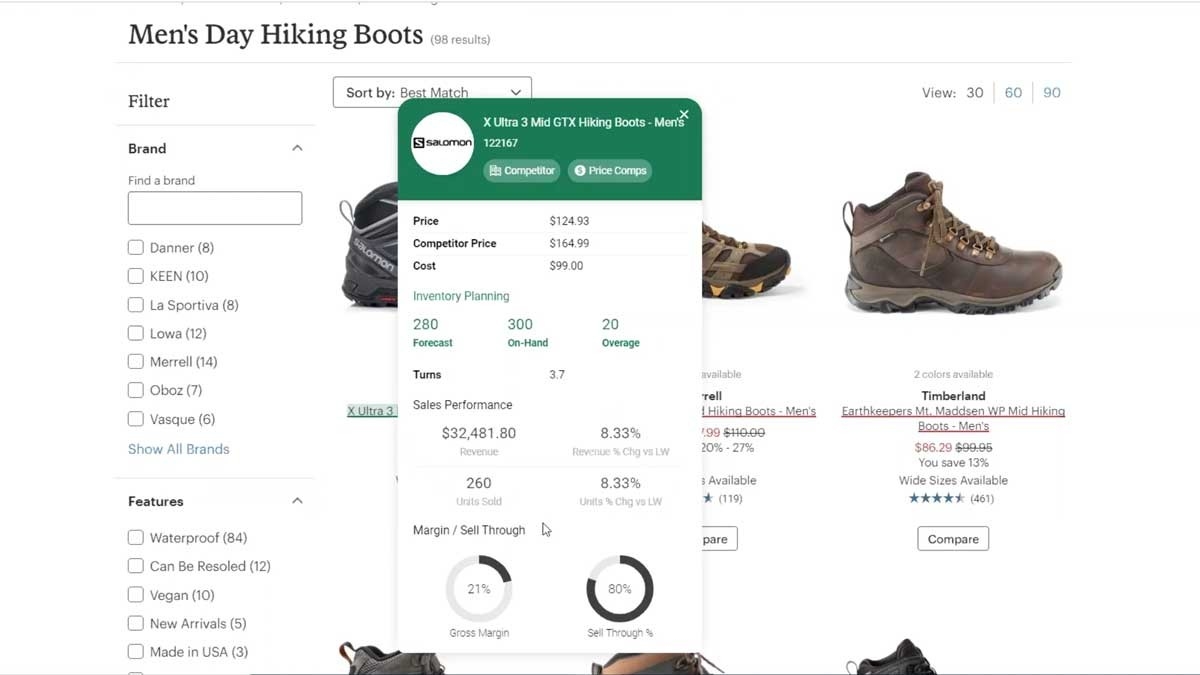Collapse the Brand filter section
Image resolution: width=1200 pixels, height=675 pixels.
coord(297,147)
